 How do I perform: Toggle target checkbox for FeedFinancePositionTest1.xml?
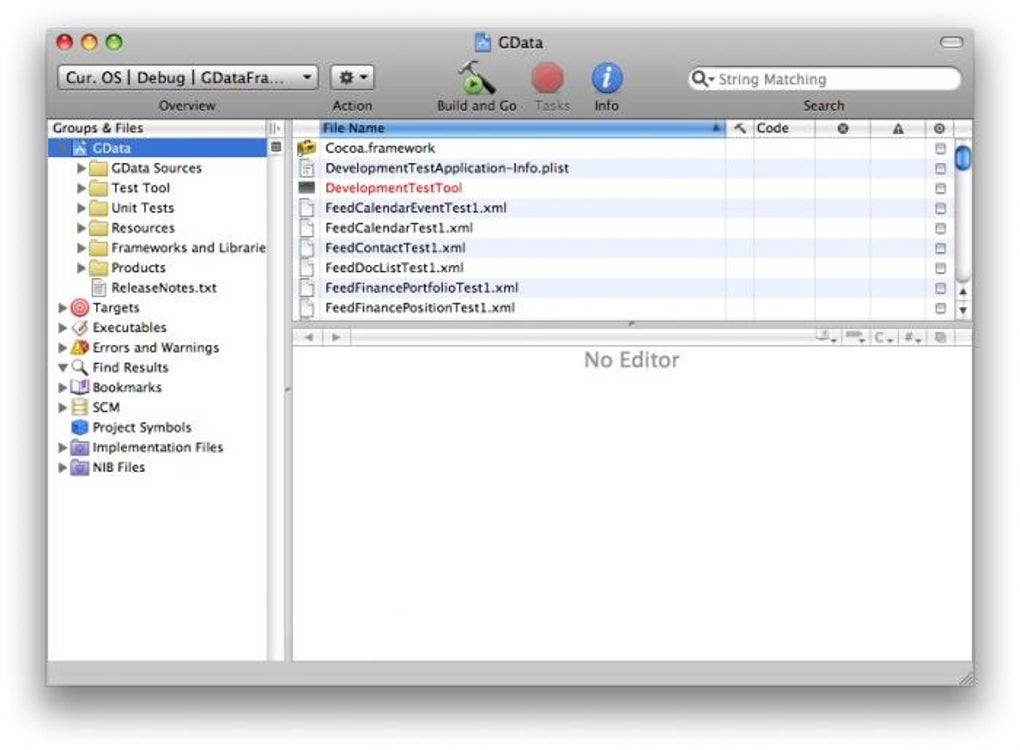coord(940,308)
